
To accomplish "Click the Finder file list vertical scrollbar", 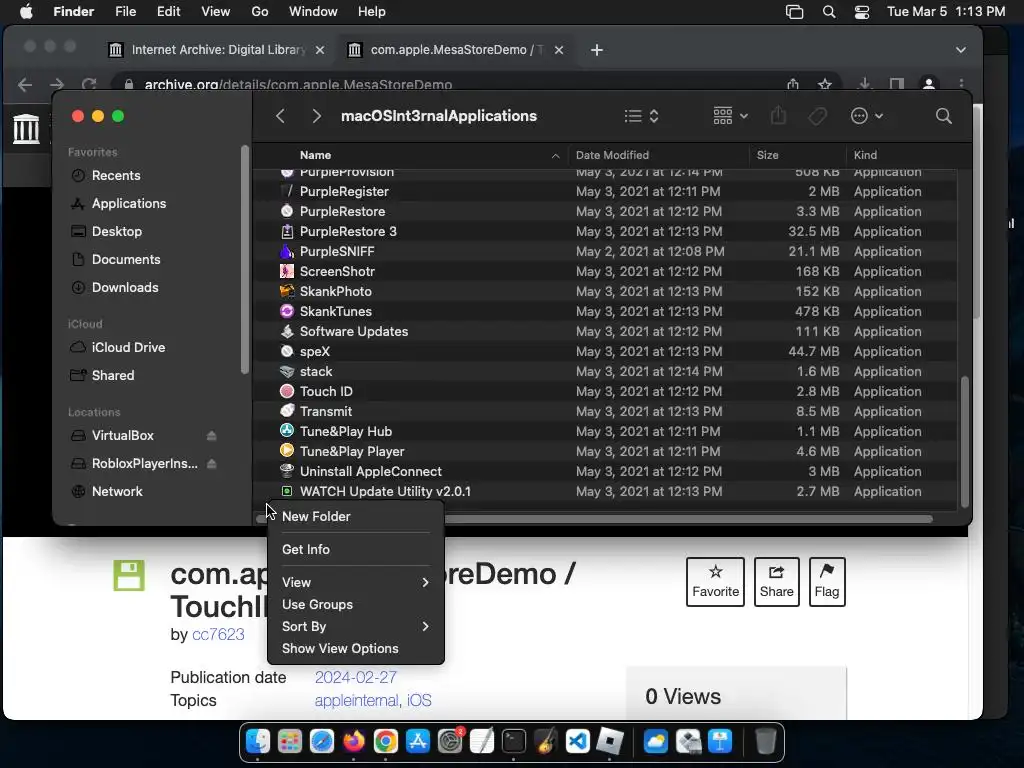I will [965, 441].
